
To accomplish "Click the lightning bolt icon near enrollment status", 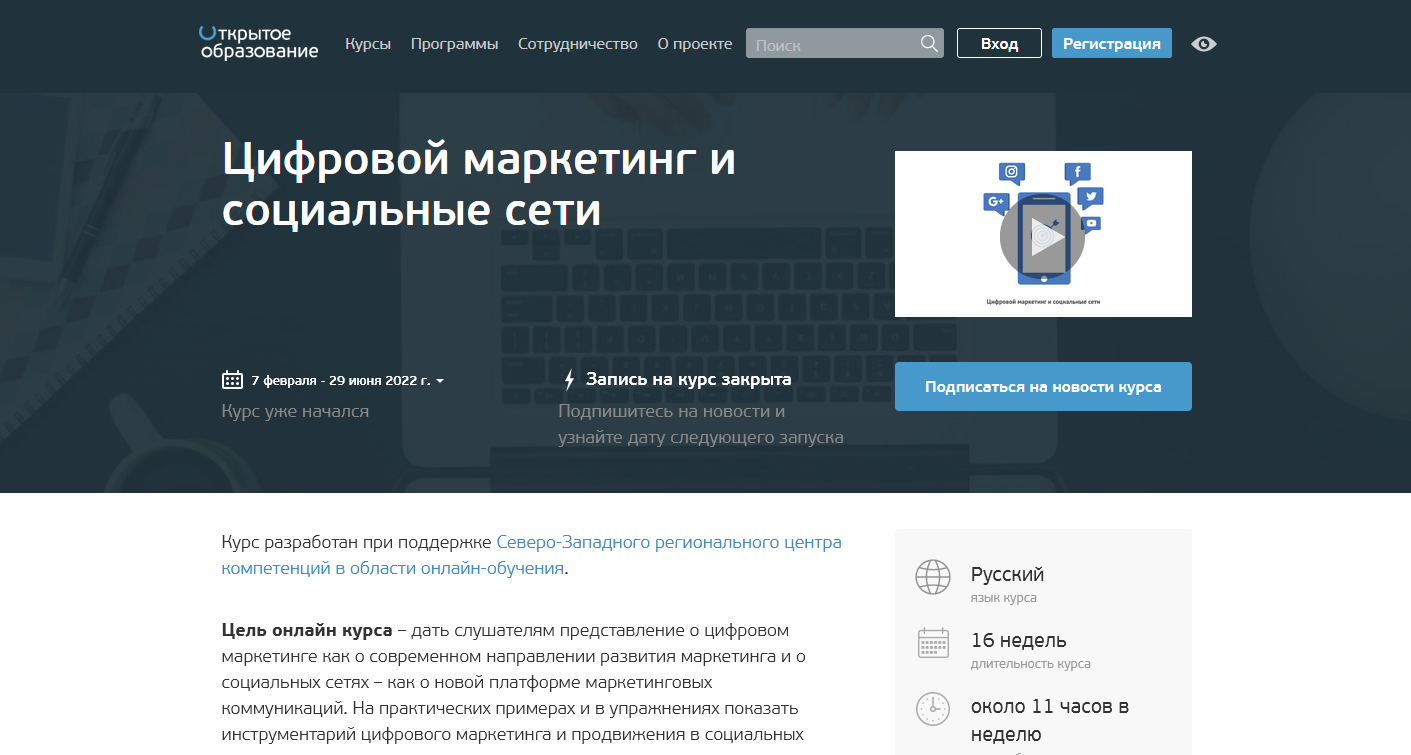I will 568,379.
